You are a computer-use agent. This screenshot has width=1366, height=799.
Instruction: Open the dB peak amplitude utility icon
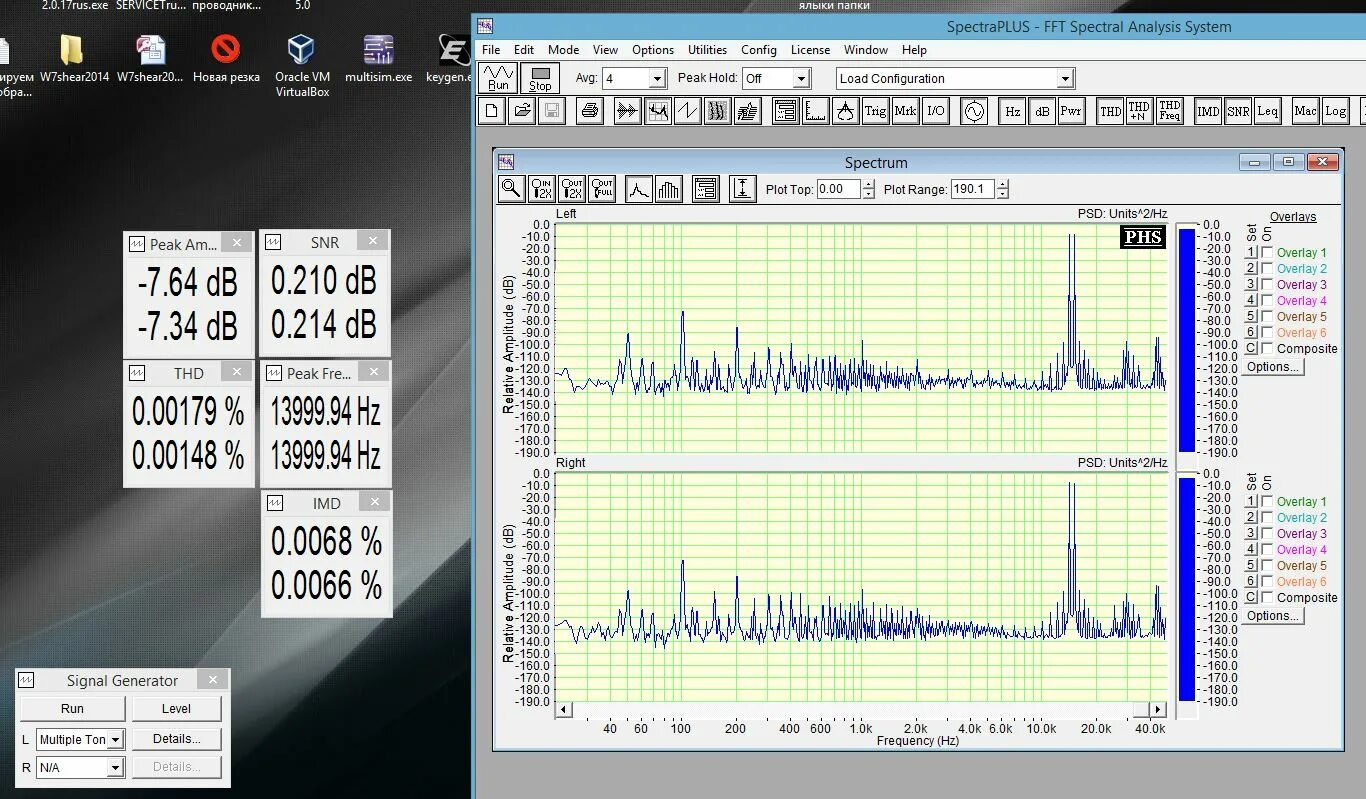click(x=1041, y=111)
